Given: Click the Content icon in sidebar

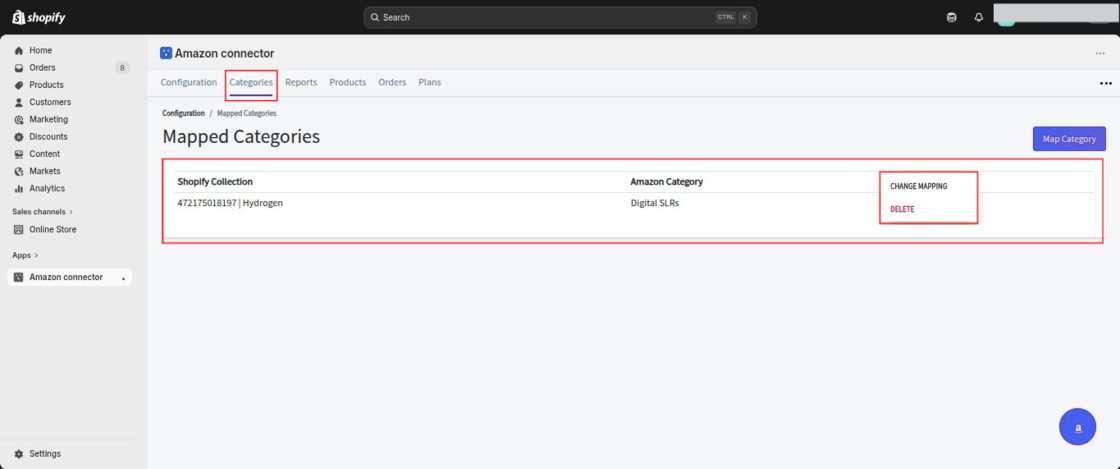Looking at the screenshot, I should pos(19,154).
